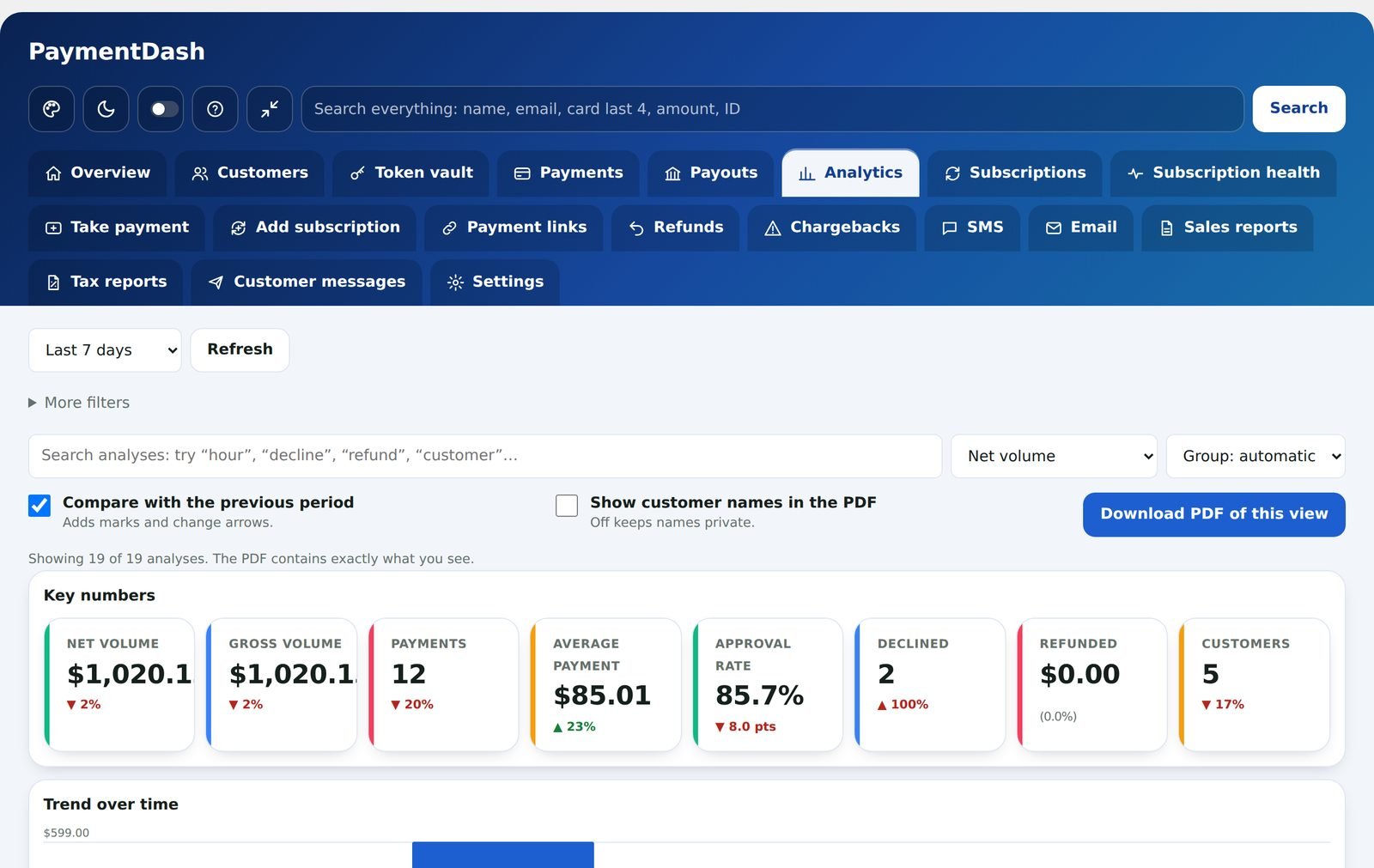
Task: Click the speech bubble icon on SMS
Action: (950, 228)
